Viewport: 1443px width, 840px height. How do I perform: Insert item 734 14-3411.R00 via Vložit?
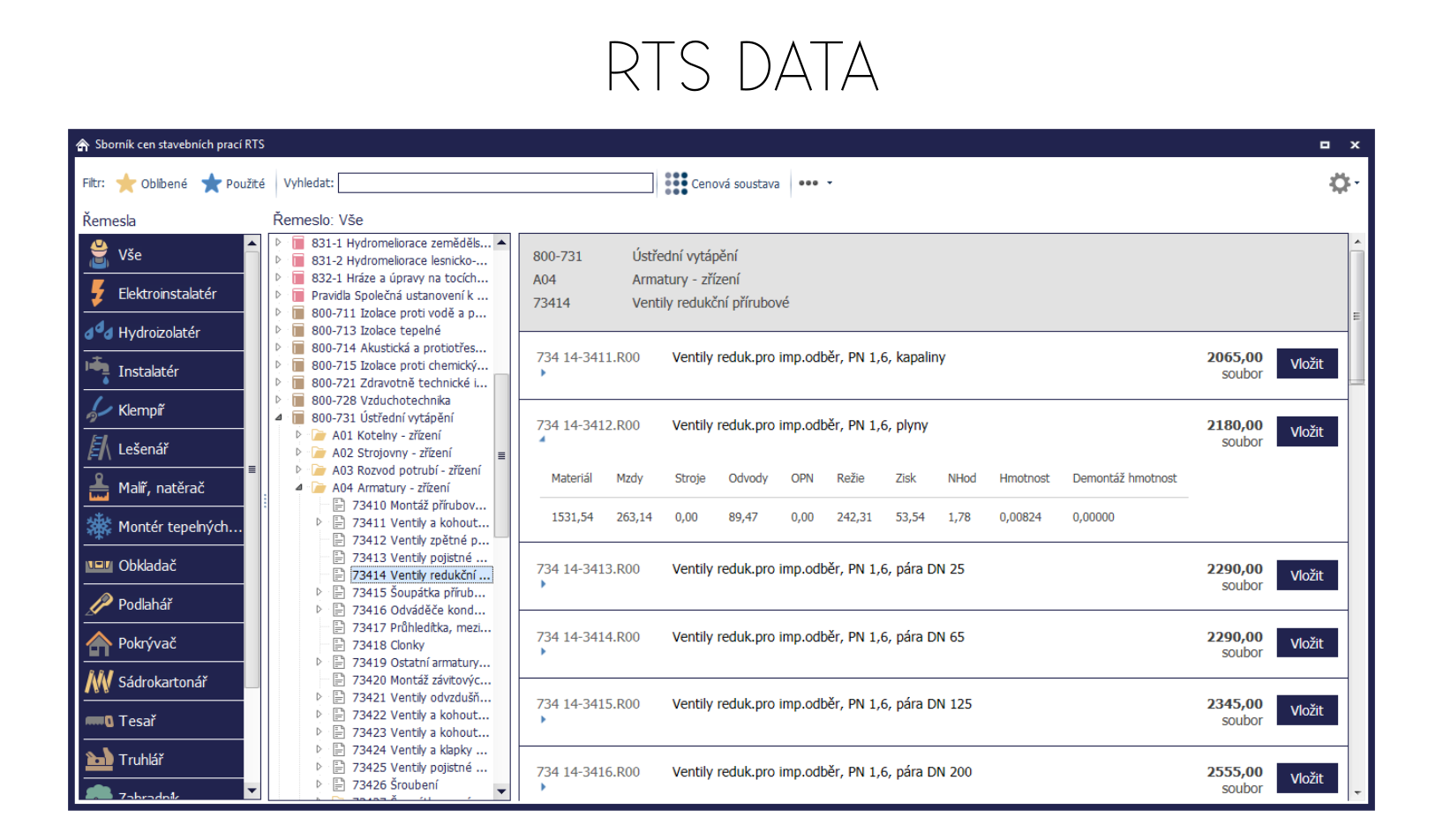1307,363
